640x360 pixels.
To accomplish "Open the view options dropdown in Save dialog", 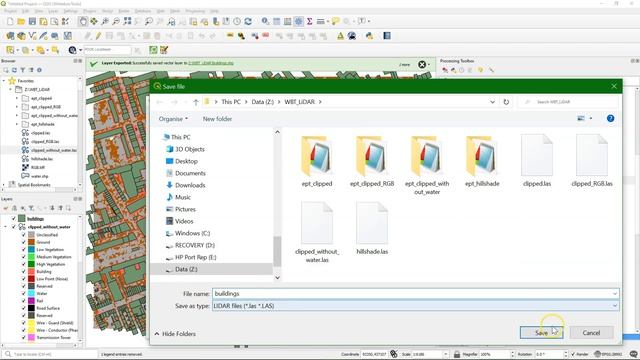I will click(591, 118).
